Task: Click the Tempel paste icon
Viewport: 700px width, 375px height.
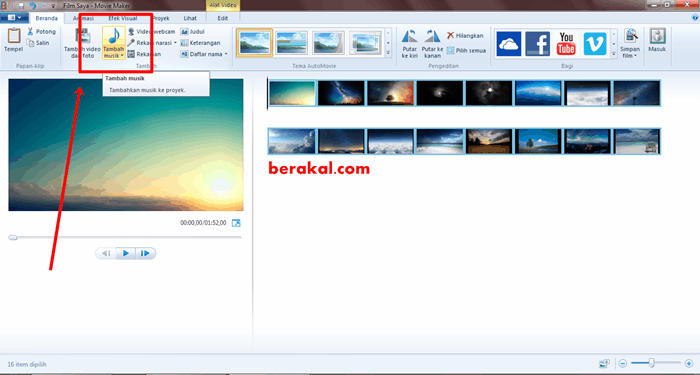Action: [13, 36]
